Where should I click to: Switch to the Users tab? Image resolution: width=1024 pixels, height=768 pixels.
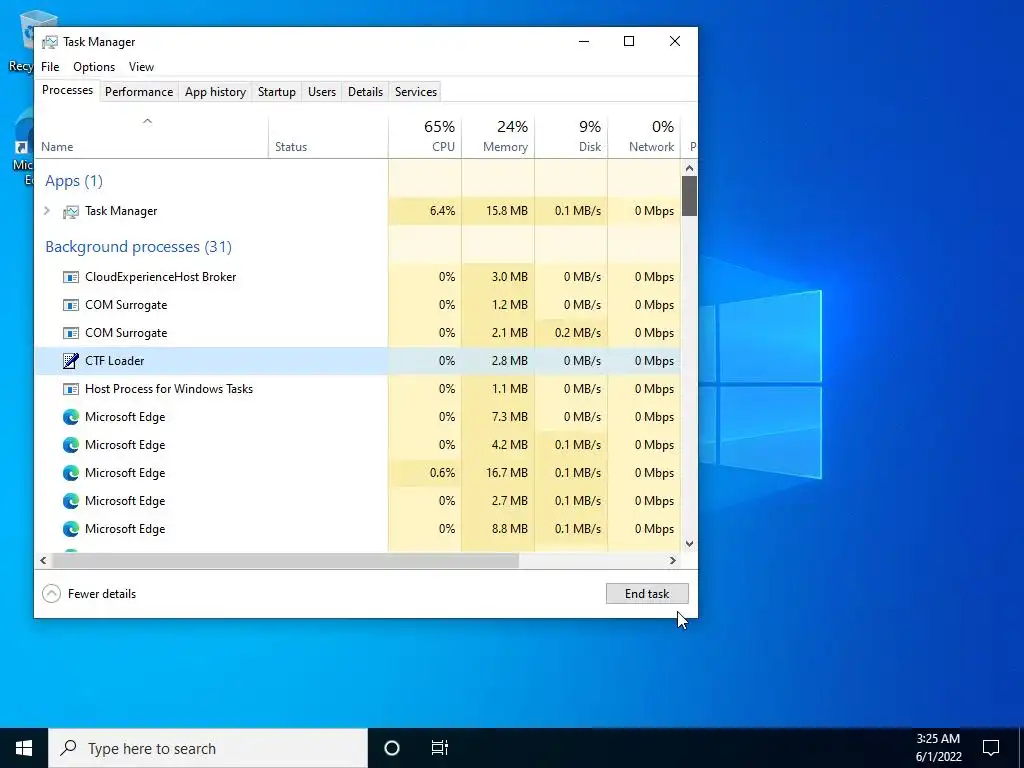322,92
